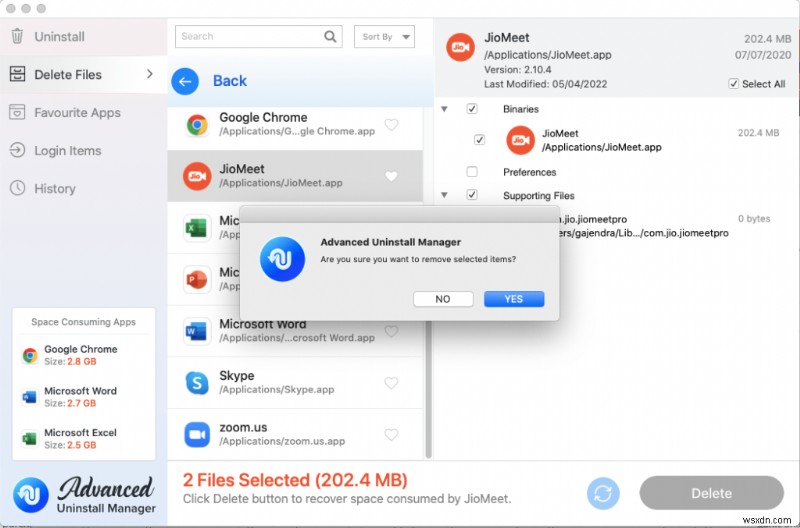Click the History clock icon
This screenshot has height=528, width=800.
[17, 188]
